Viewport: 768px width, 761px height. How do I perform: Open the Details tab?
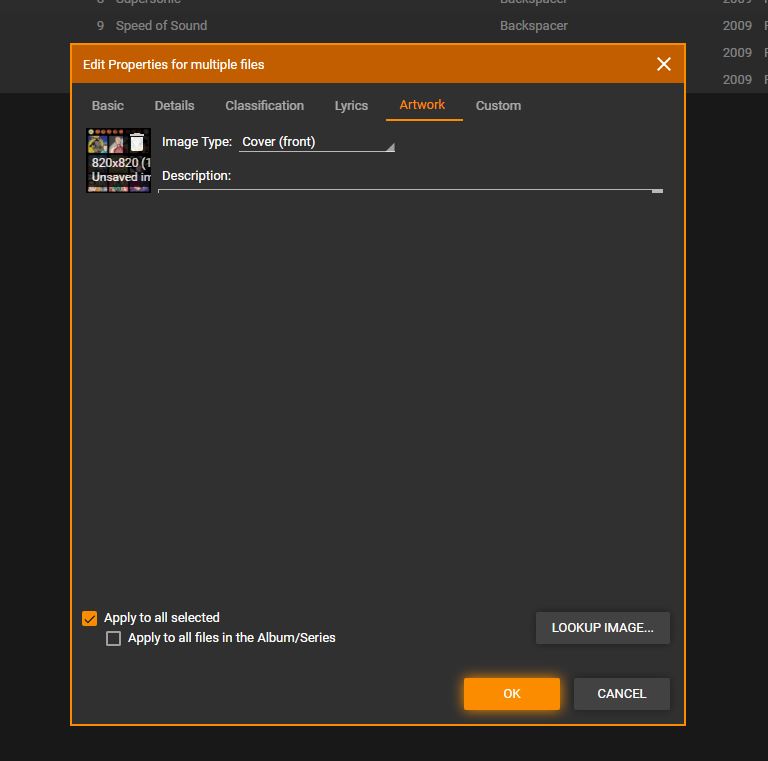pos(174,105)
